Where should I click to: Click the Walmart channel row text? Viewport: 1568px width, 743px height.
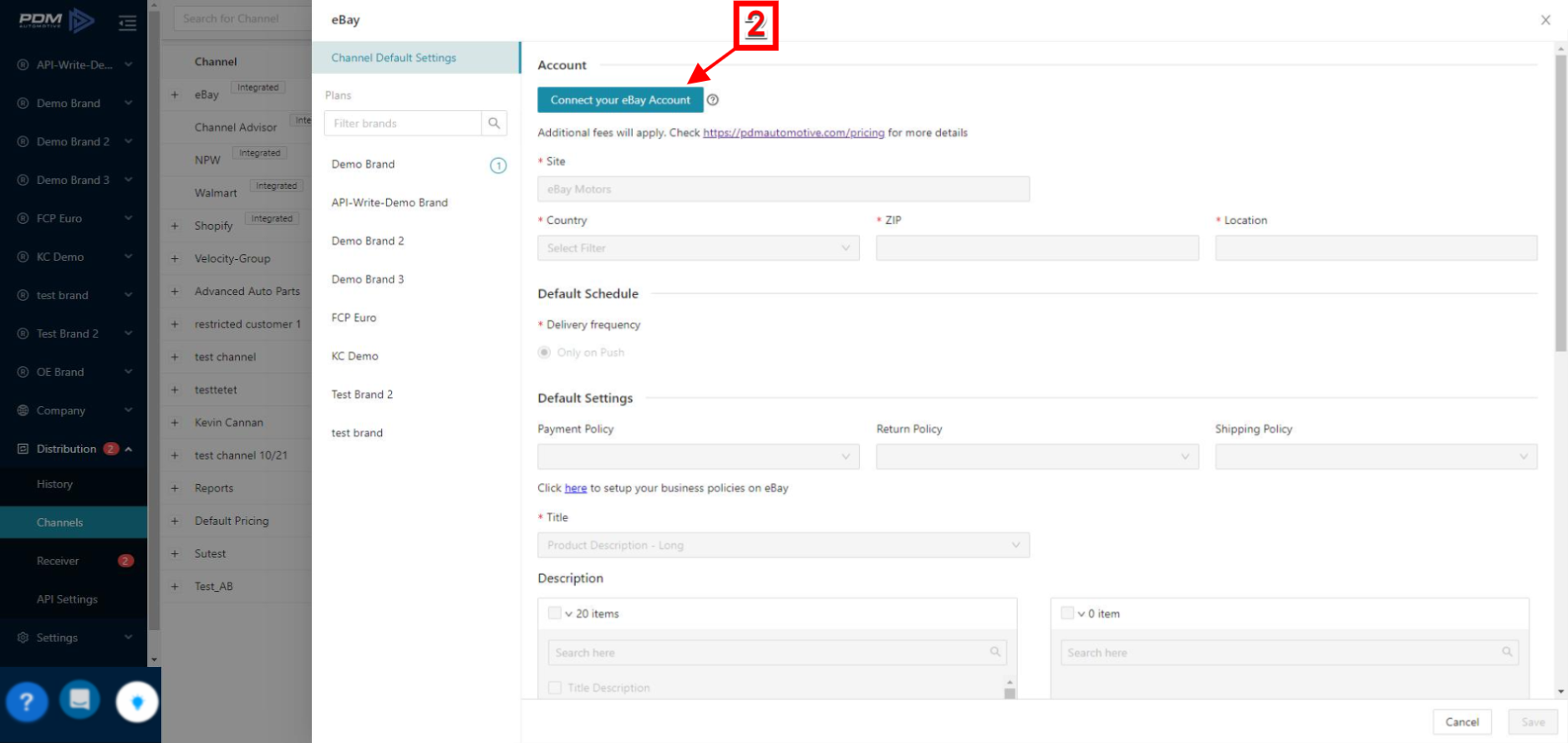(x=216, y=193)
